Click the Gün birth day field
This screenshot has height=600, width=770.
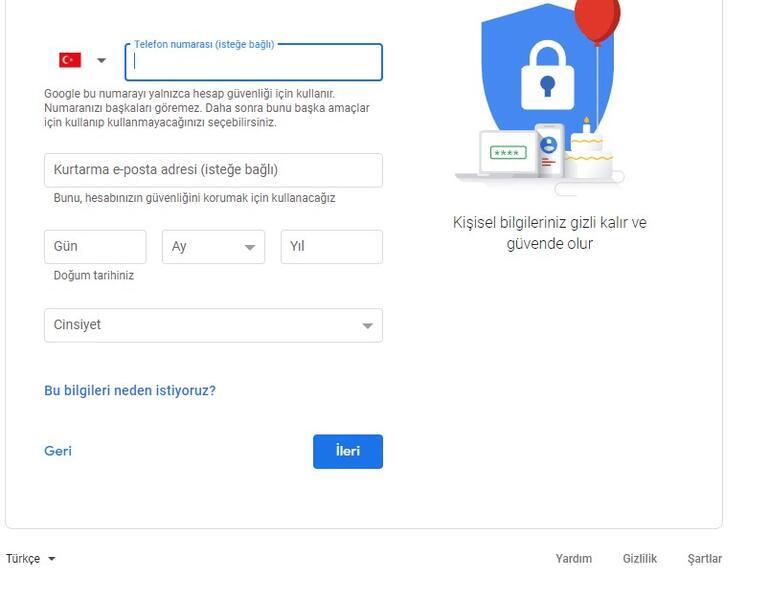pos(95,247)
